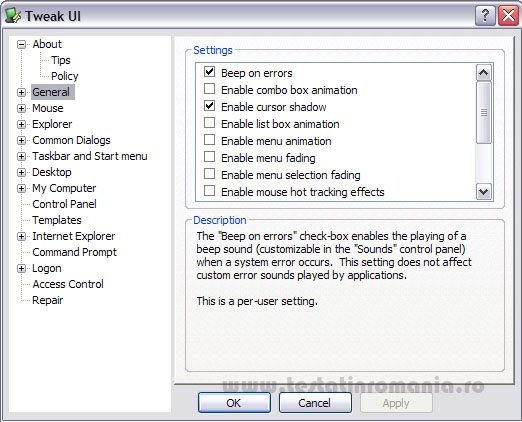
Task: Expand the Logon tree node
Action: [x=21, y=268]
